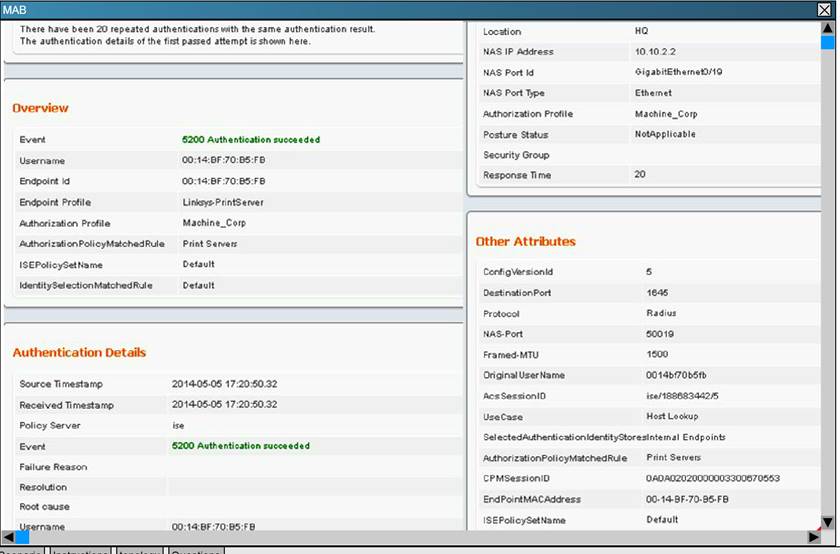
Task: Click Authentication Details event success text
Action: point(240,446)
